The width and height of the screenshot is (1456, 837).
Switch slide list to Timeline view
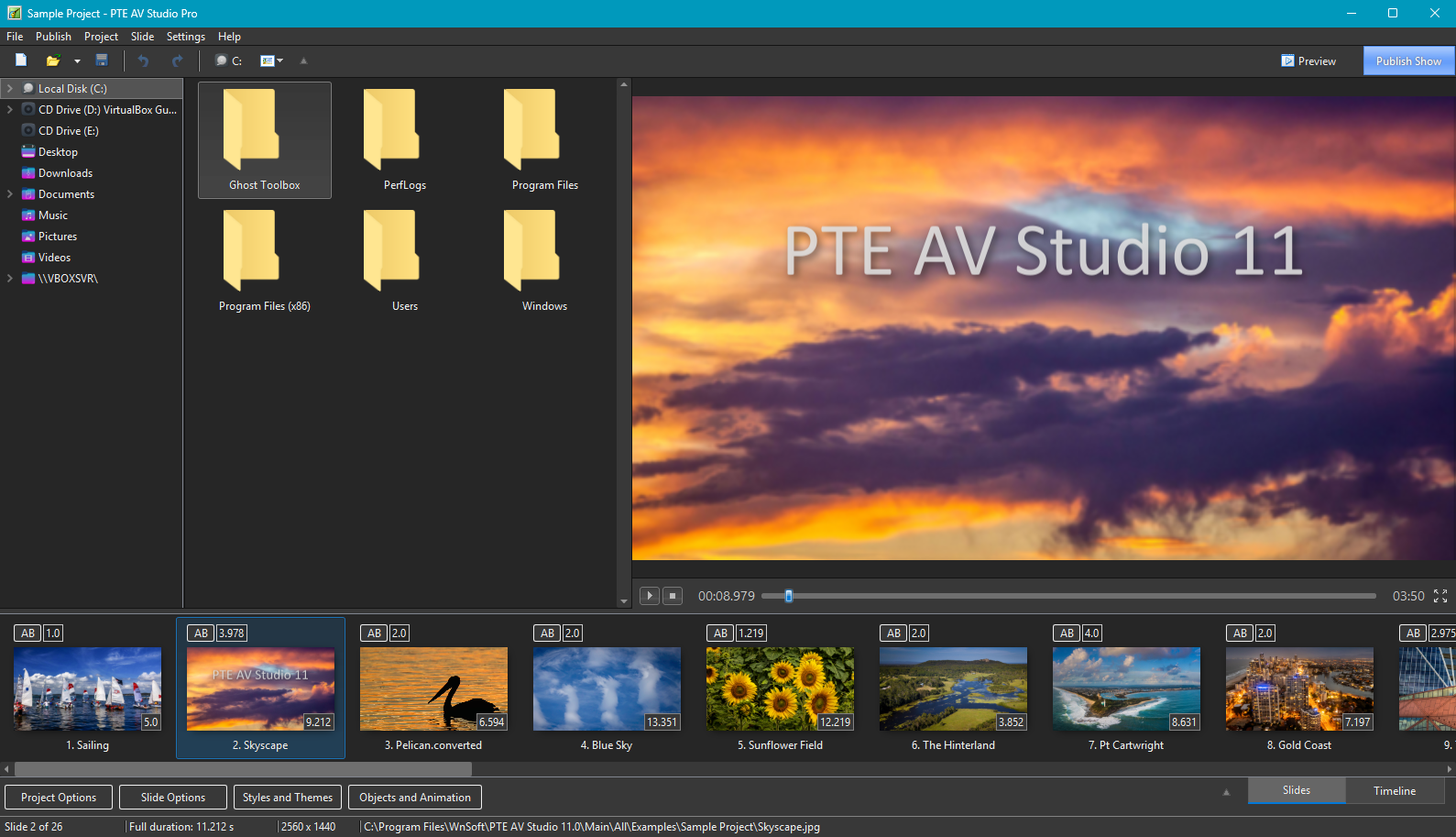pos(1394,790)
